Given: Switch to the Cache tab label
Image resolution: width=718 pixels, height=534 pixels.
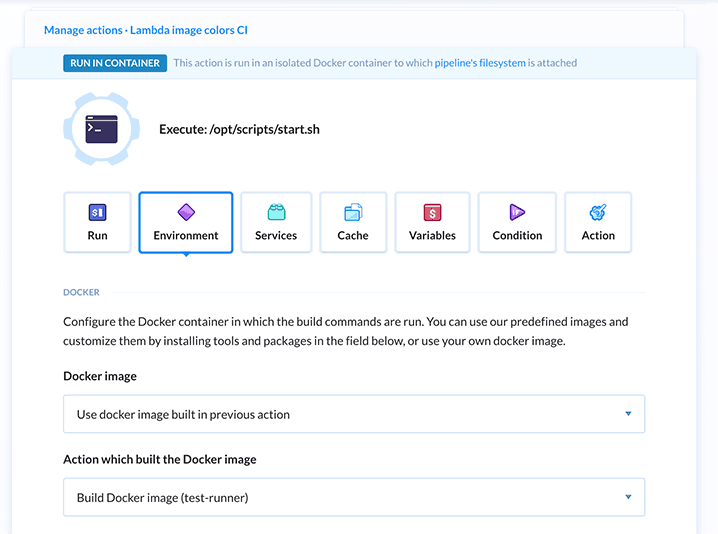Looking at the screenshot, I should point(353,236).
